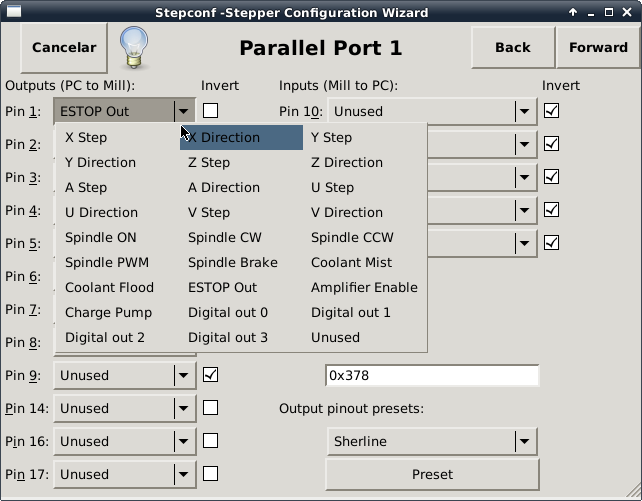Uncheck the Pin 10 invert checkbox
The image size is (642, 501).
(x=551, y=111)
